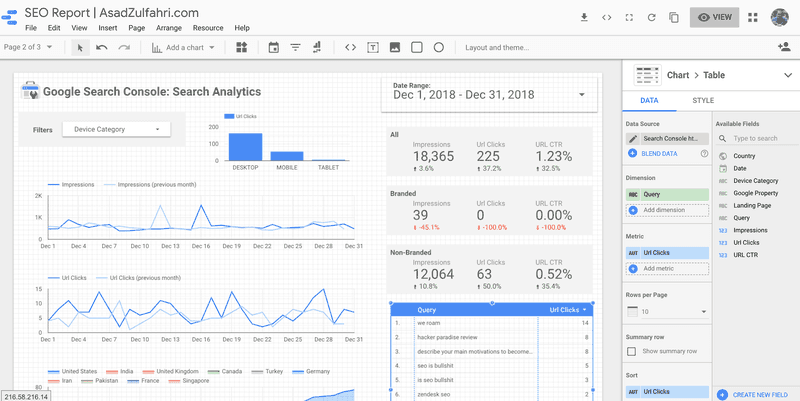Viewport: 800px width, 401px height.
Task: Click the 'we roam' table row
Action: [x=492, y=323]
